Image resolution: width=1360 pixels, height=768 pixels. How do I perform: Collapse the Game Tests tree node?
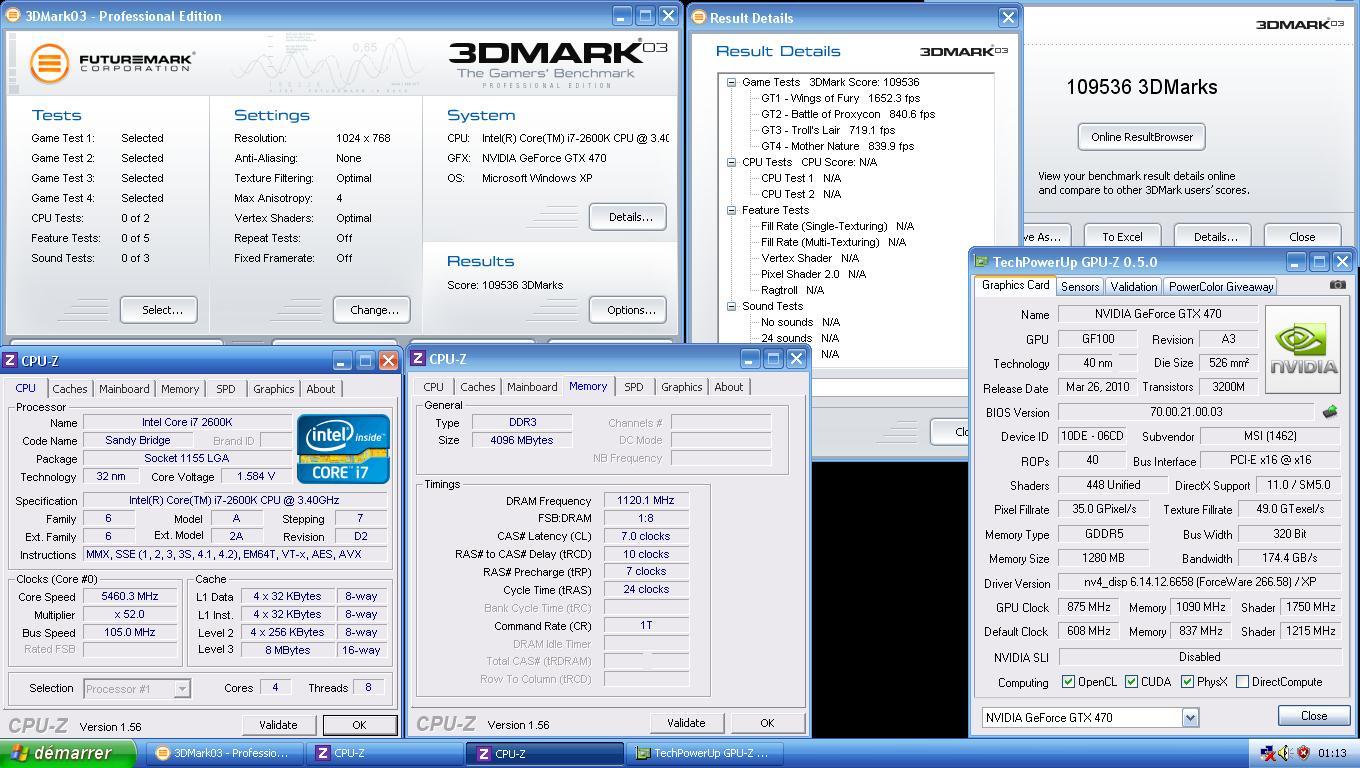tap(731, 82)
